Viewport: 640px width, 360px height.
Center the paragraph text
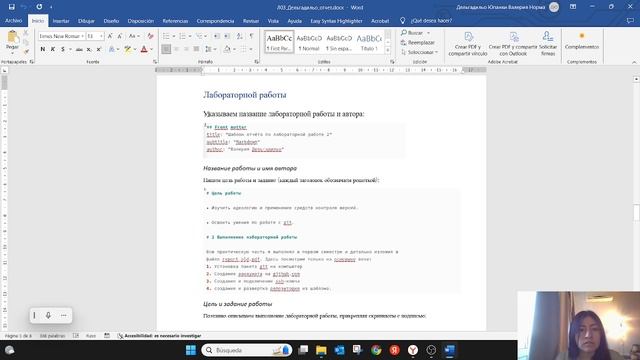pos(176,49)
